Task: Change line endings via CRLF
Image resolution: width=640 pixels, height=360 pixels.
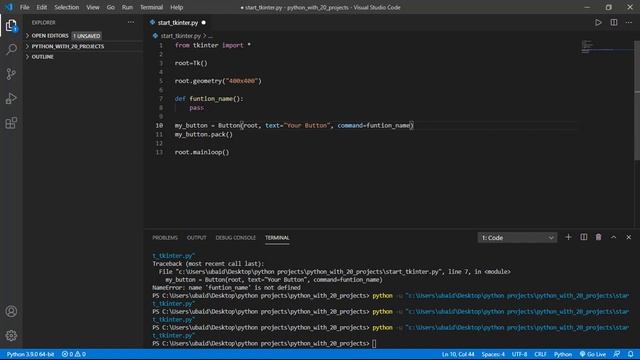Action: 540,354
